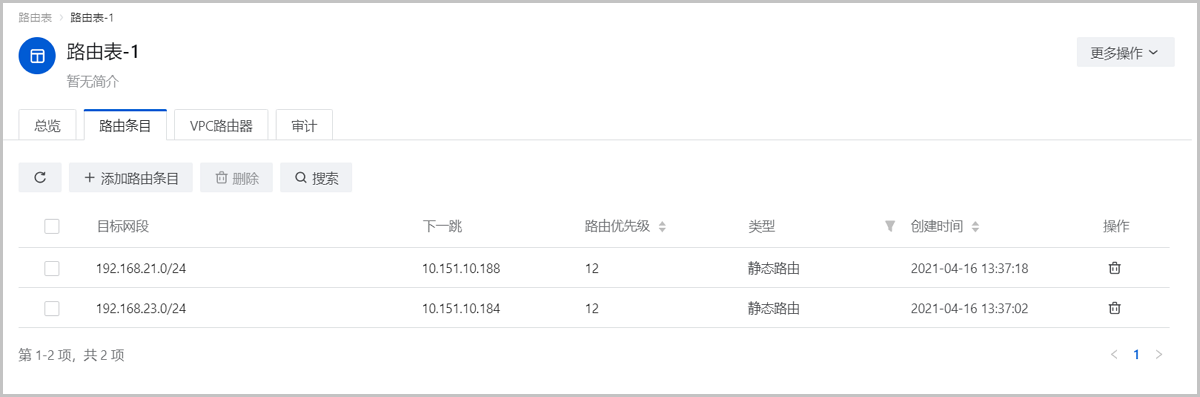Sort by 路由优先级 column arrows
Screen dimensions: 1200x397
tap(662, 227)
